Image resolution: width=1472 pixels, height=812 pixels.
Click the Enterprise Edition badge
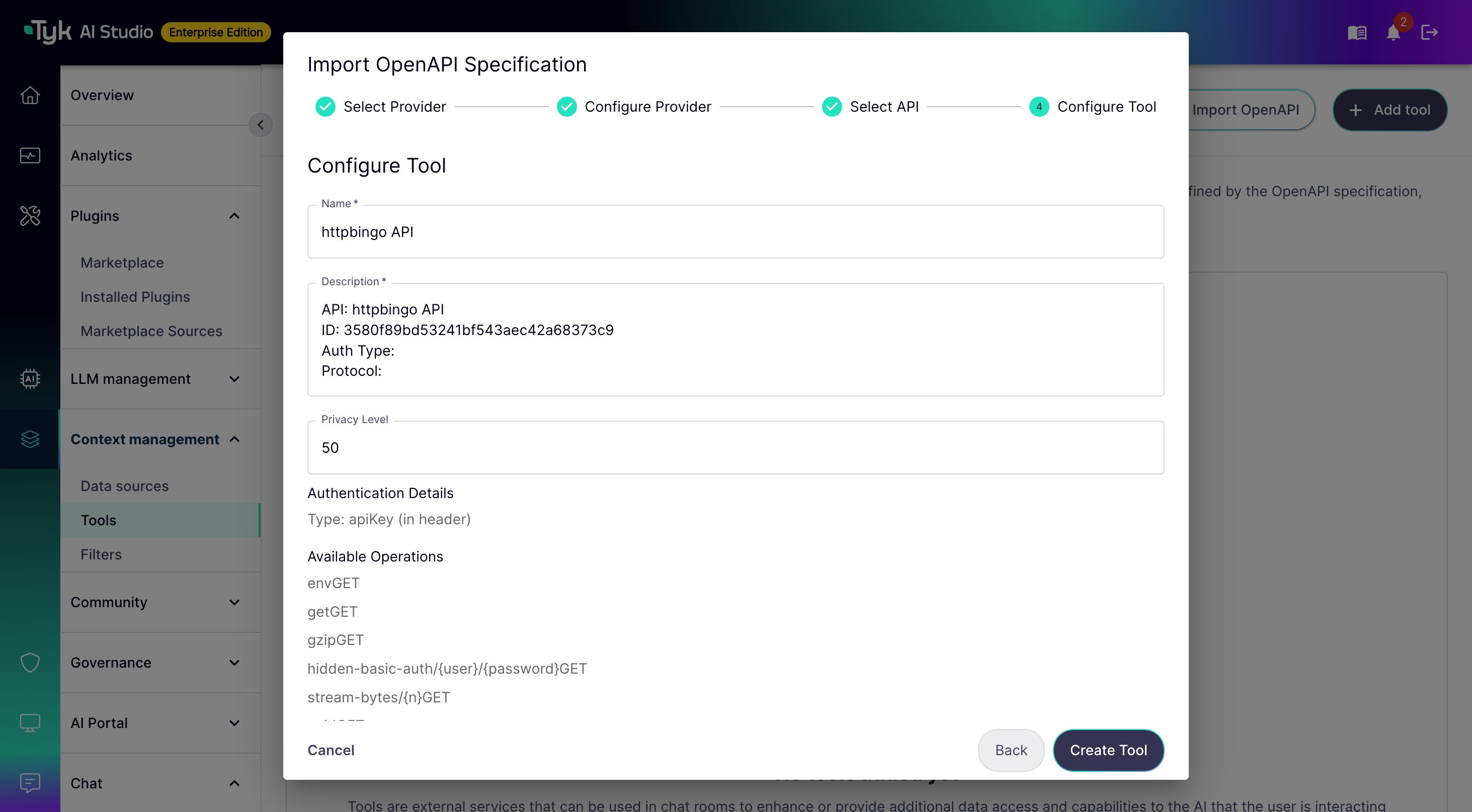[215, 32]
